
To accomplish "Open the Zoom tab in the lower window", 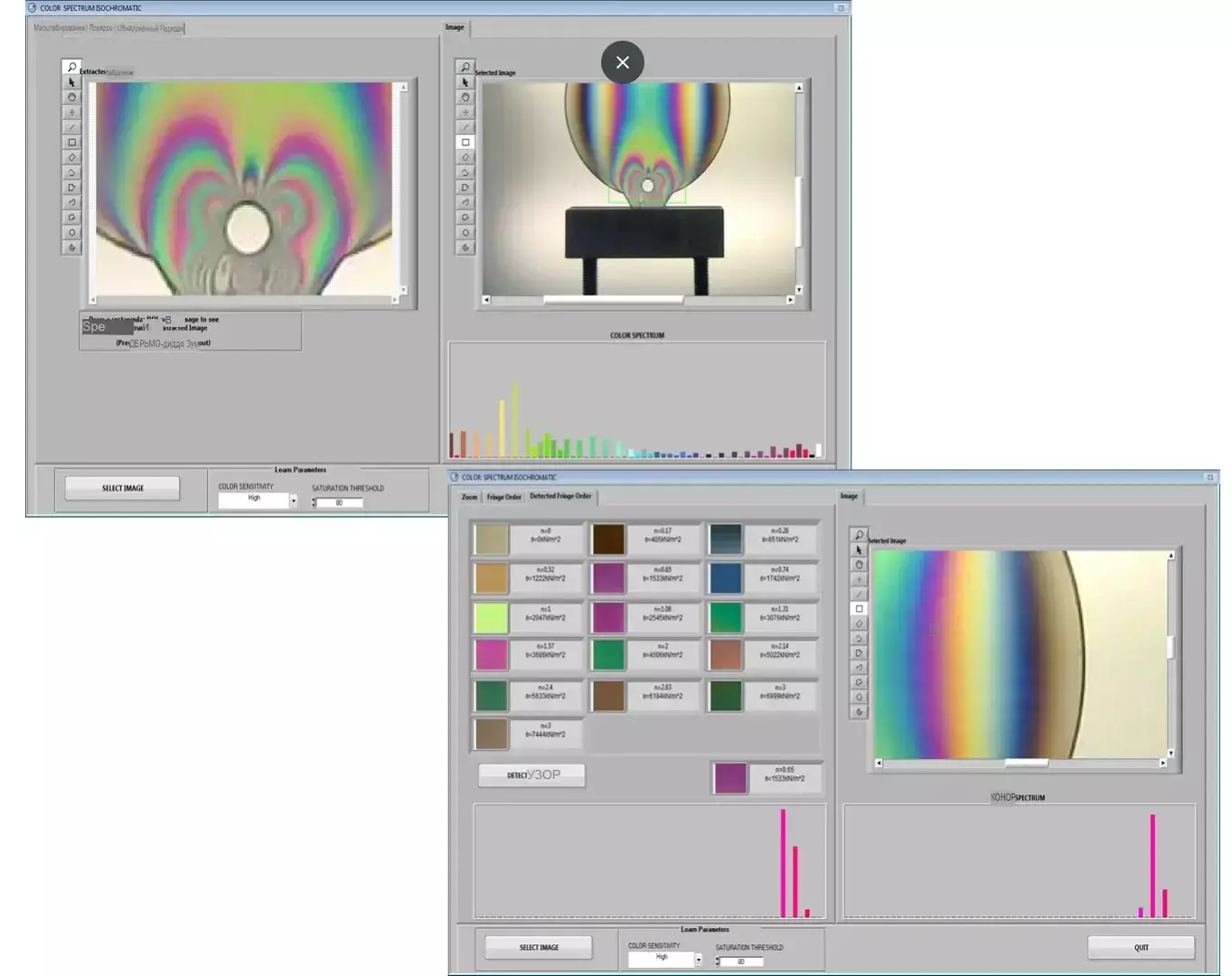I will [469, 496].
